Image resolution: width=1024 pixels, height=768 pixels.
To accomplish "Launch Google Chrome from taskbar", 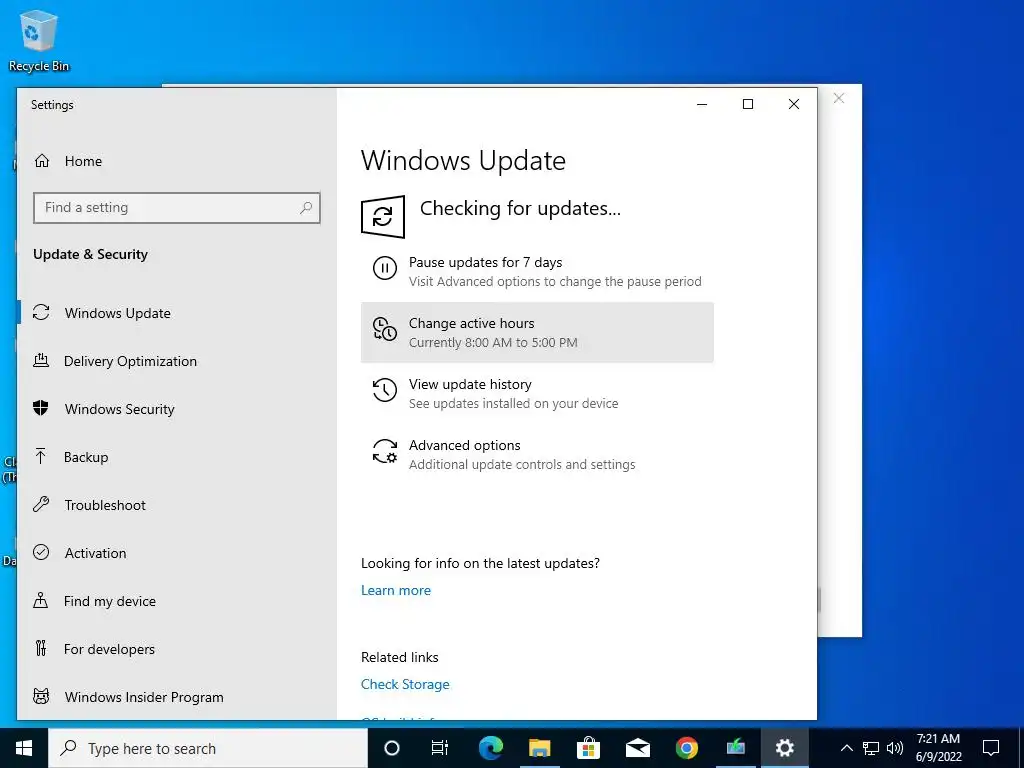I will click(x=686, y=748).
